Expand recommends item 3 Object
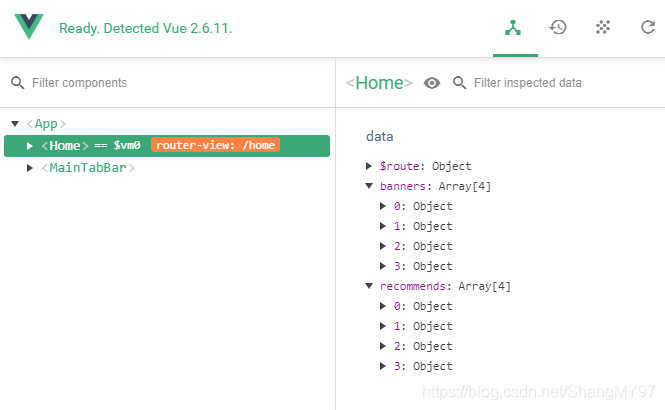Viewport: 665px width, 410px height. coord(383,366)
